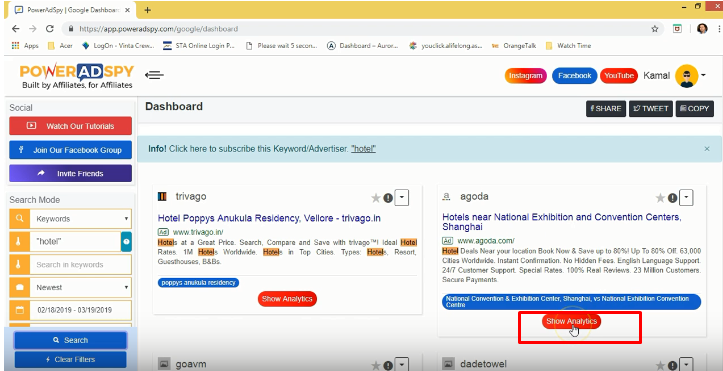Click the blue Search button
Viewport: 723px width, 371px height.
(x=70, y=340)
